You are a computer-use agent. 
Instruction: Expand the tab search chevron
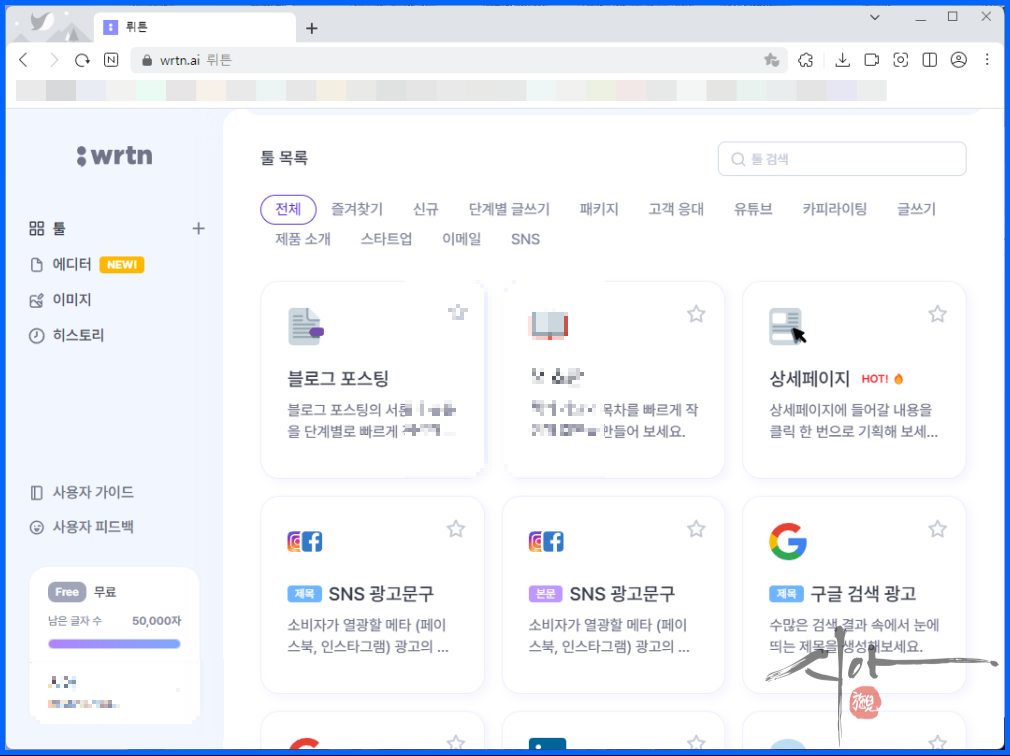pos(875,17)
